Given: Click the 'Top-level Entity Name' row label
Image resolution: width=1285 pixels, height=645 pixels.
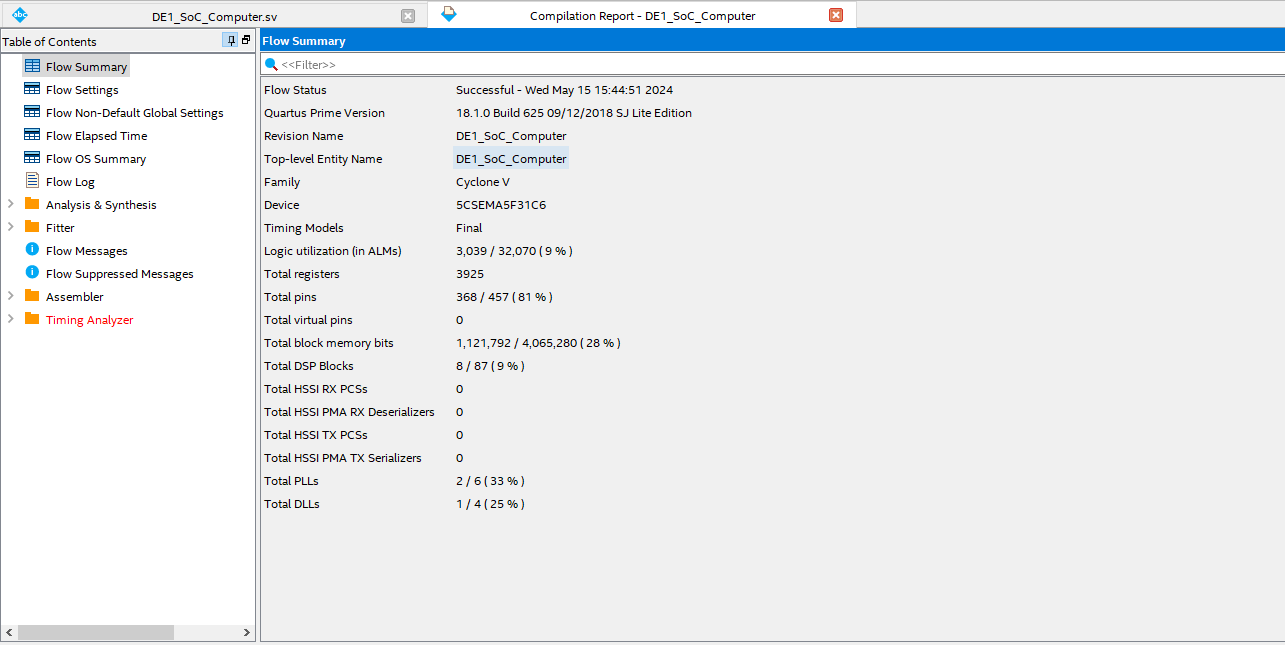Looking at the screenshot, I should [x=323, y=159].
